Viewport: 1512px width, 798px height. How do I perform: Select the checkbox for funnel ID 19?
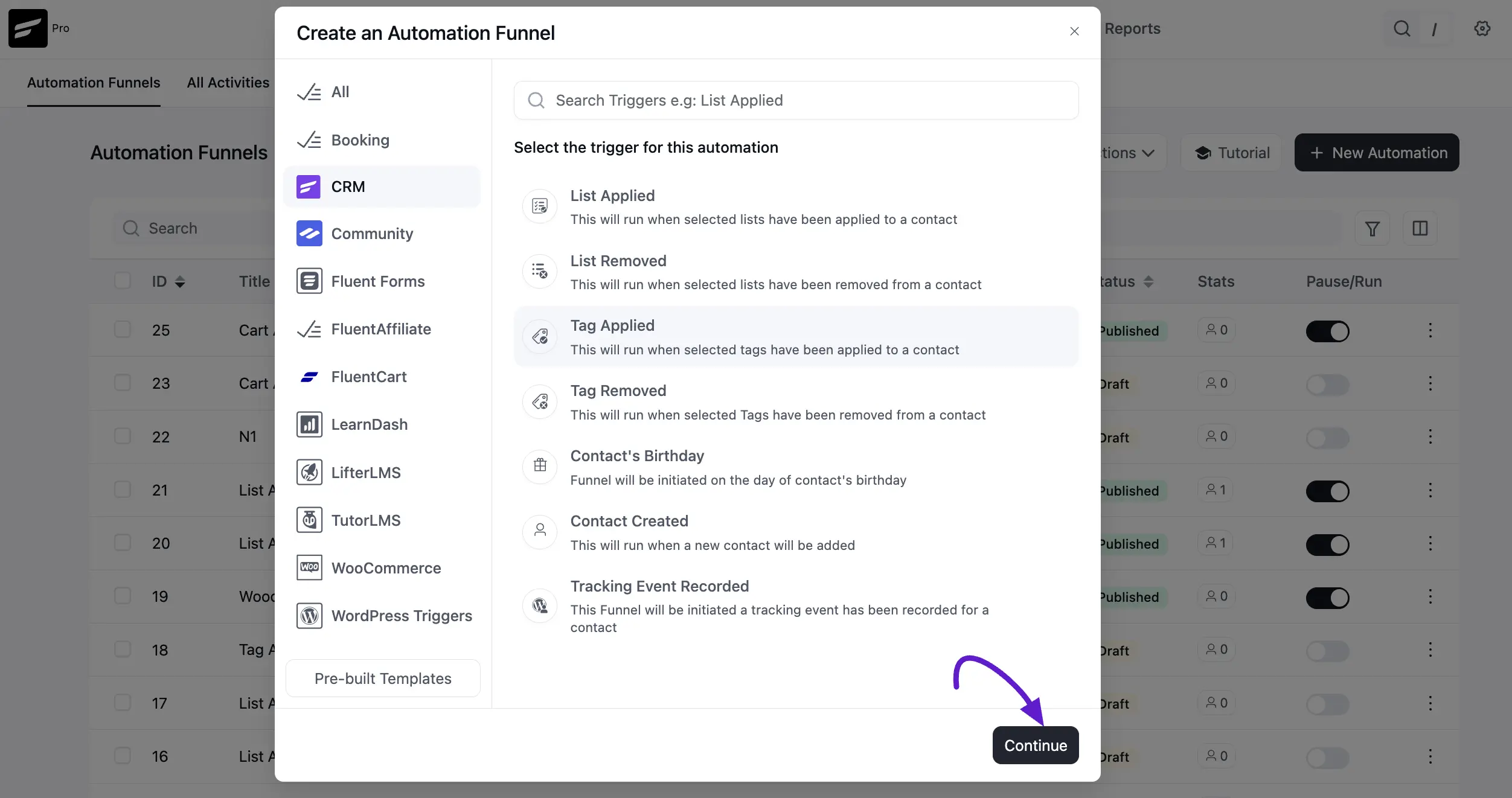point(123,596)
